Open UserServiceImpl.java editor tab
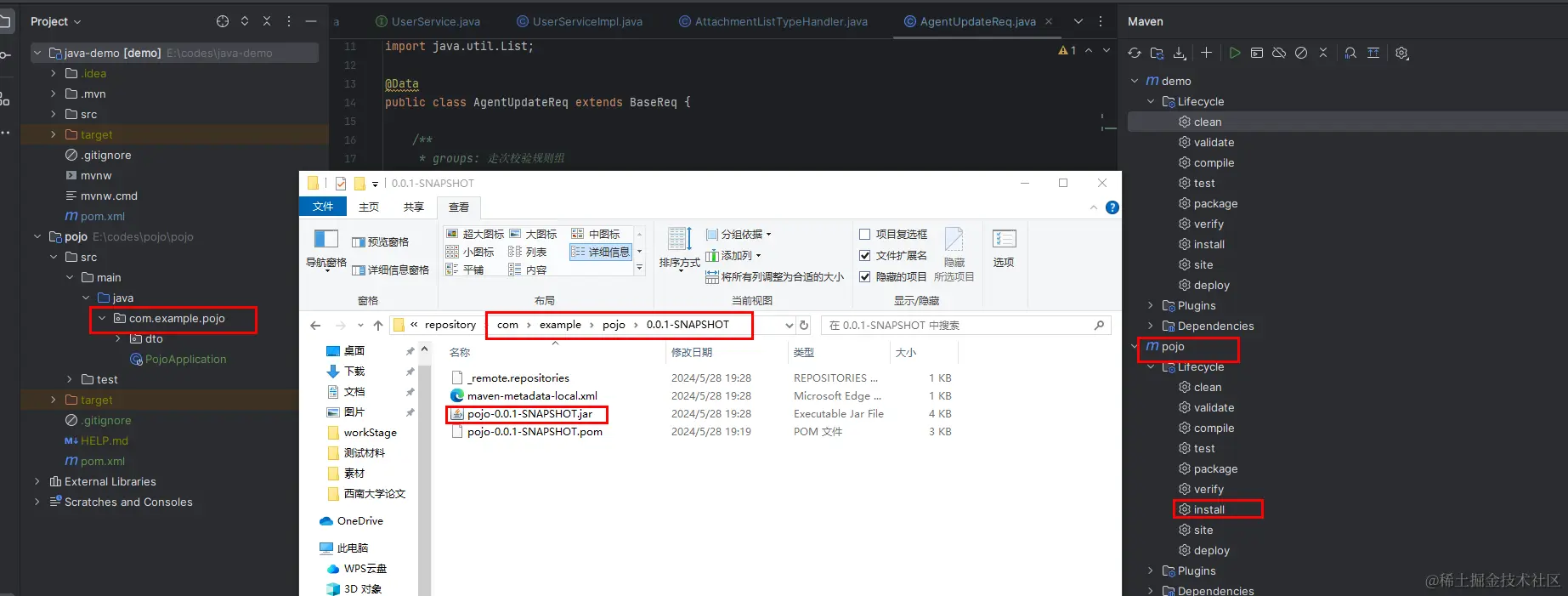 (580, 21)
